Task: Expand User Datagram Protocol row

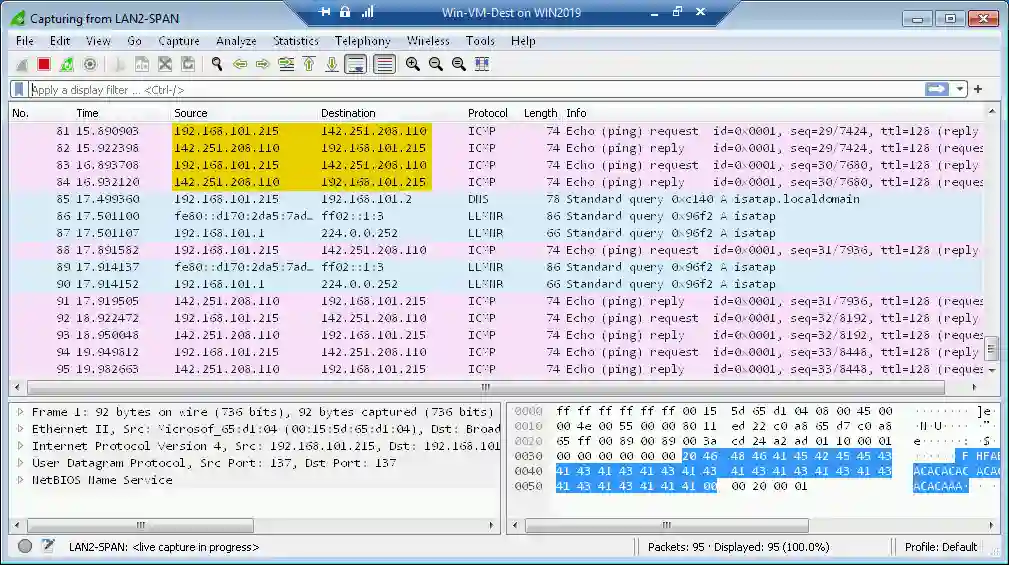Action: (x=21, y=463)
